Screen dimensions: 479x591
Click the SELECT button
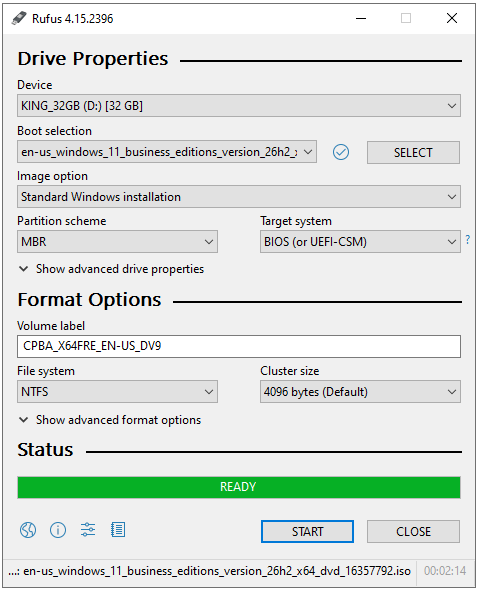[x=413, y=152]
